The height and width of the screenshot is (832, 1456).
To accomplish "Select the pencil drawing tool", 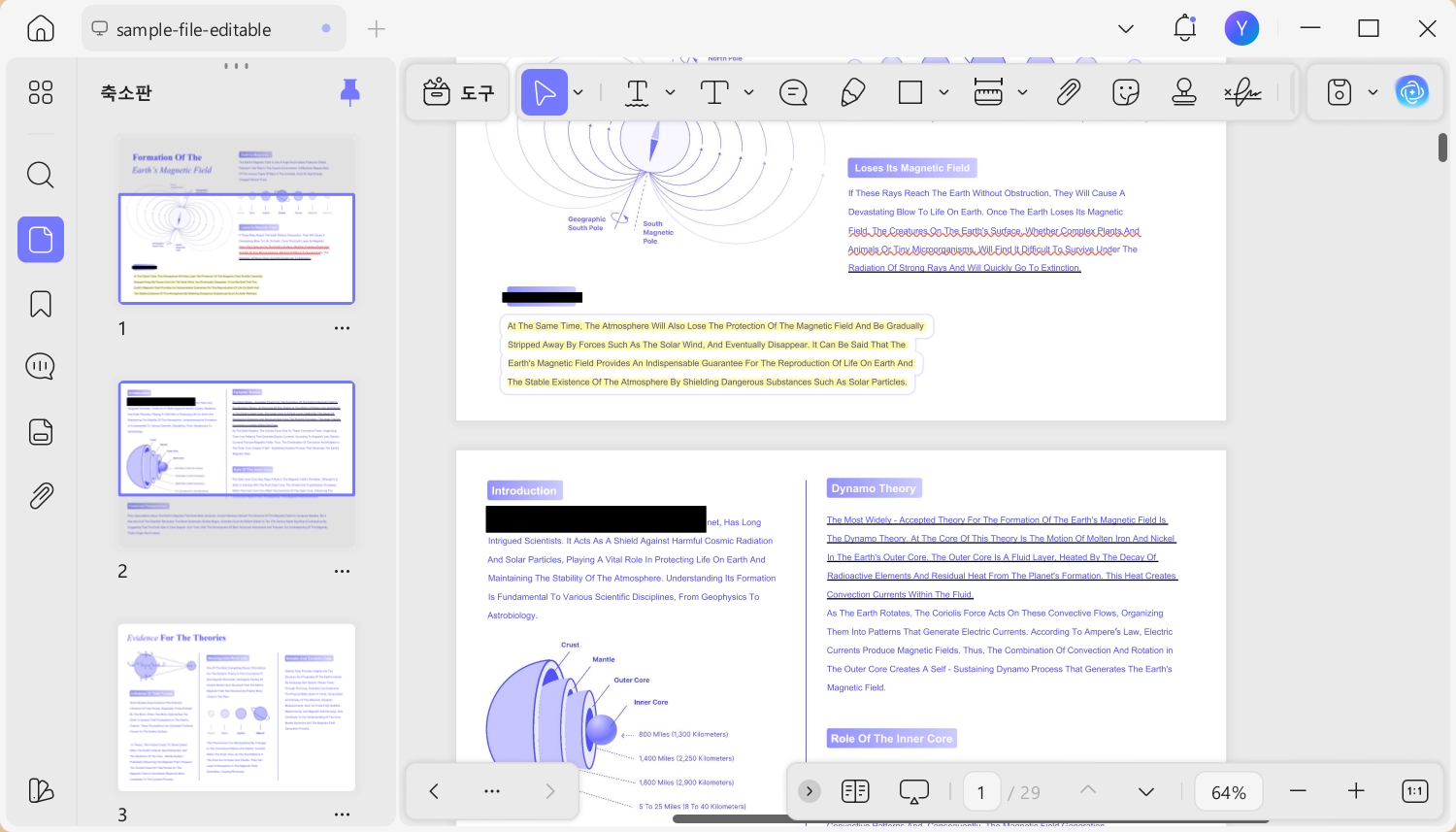I will [x=852, y=92].
